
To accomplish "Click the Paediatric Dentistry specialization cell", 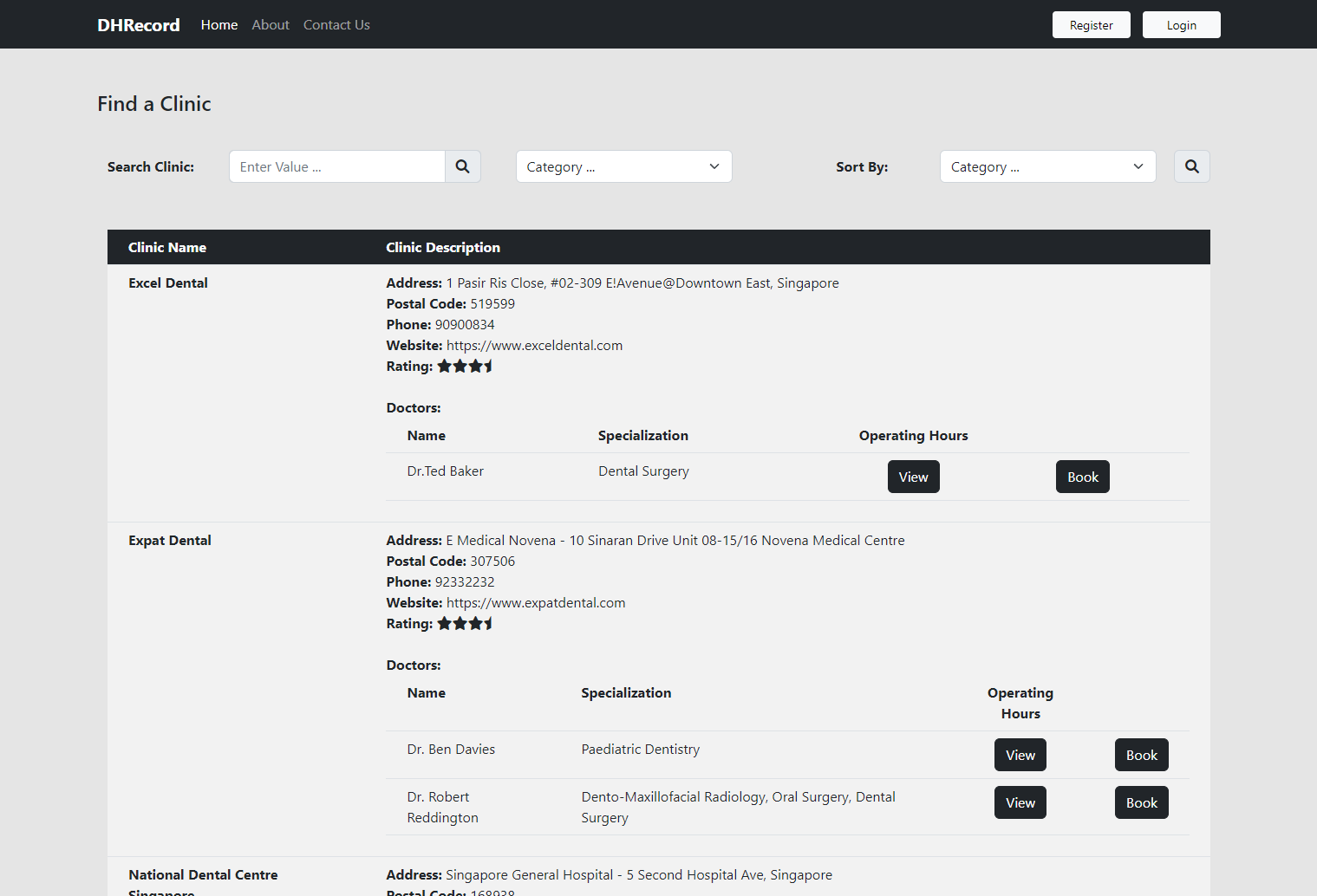I will point(641,750).
